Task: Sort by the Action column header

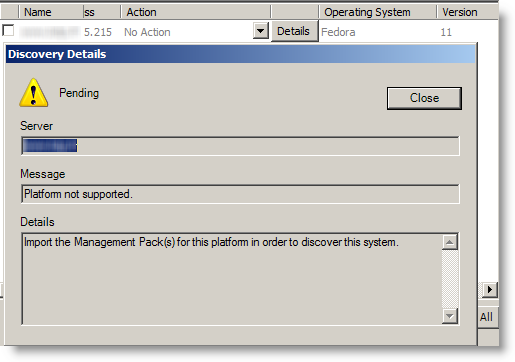Action: tap(141, 12)
